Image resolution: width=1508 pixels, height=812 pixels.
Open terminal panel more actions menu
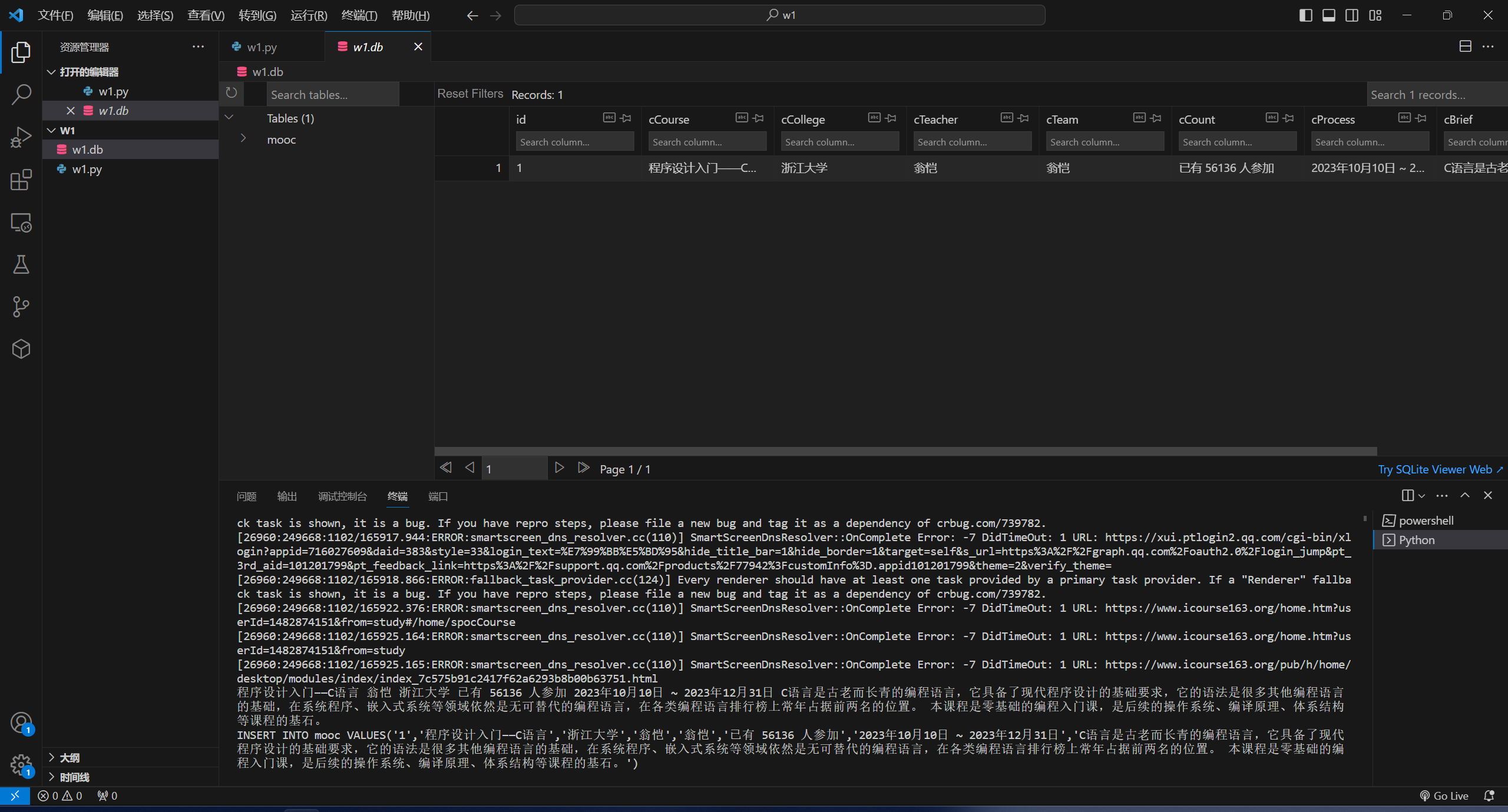pyautogui.click(x=1442, y=496)
